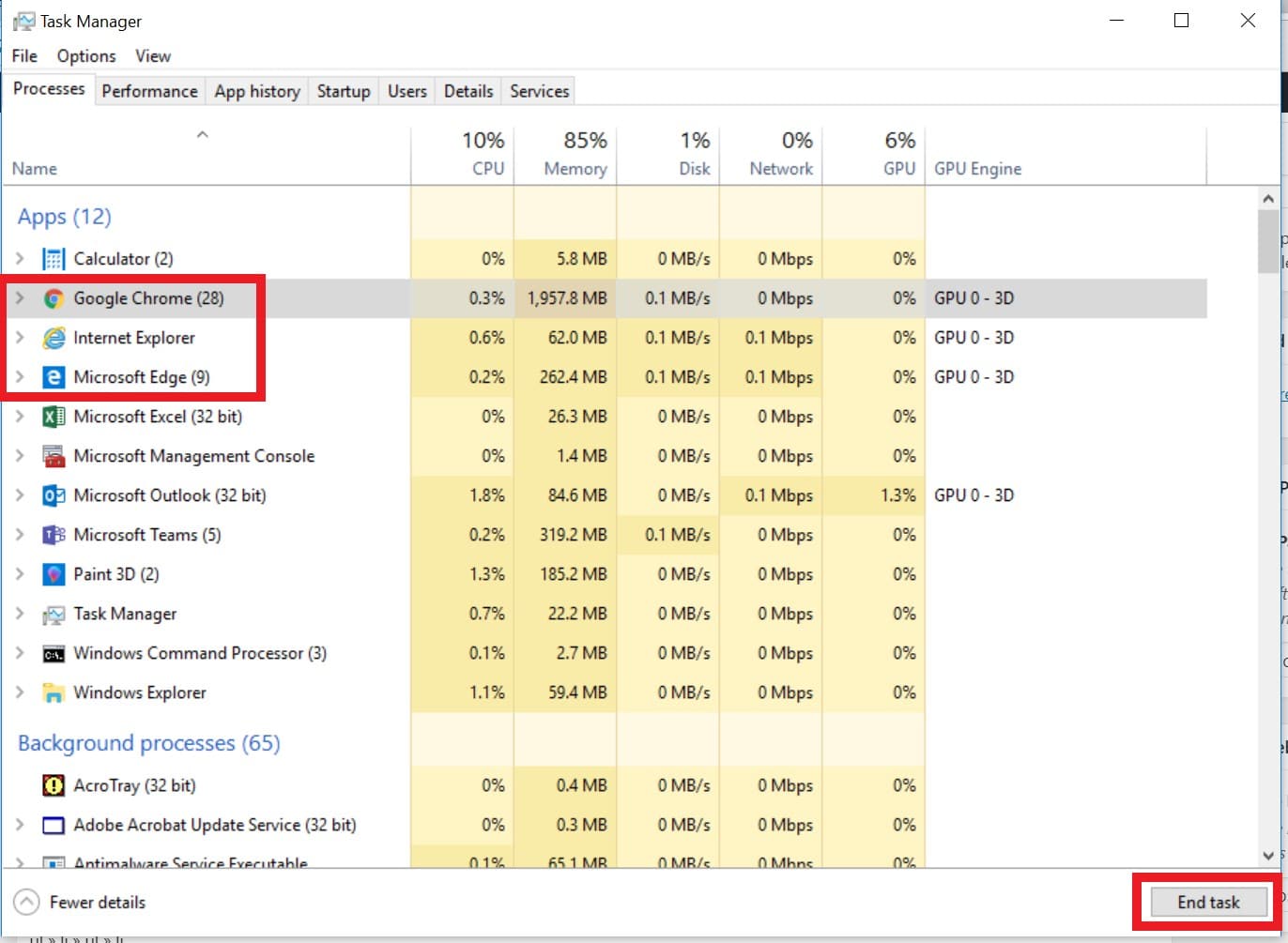The height and width of the screenshot is (943, 1288).
Task: Sort by the Memory column header
Action: [x=565, y=156]
